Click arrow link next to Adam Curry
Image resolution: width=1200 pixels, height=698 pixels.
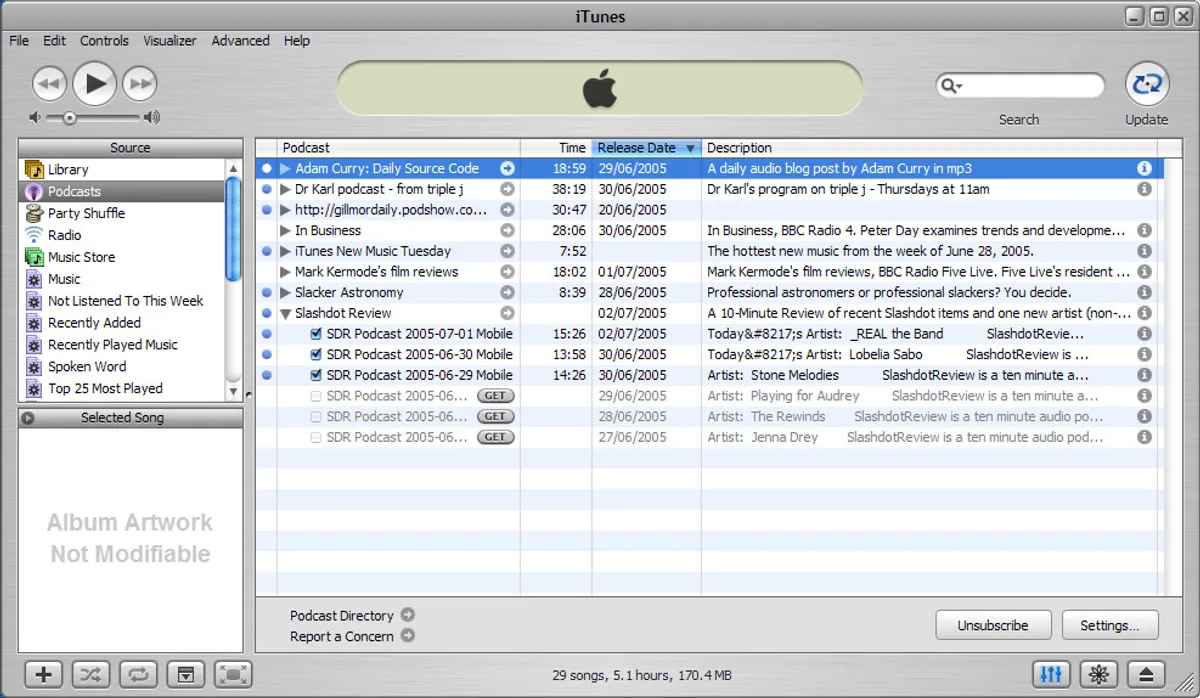tap(507, 169)
